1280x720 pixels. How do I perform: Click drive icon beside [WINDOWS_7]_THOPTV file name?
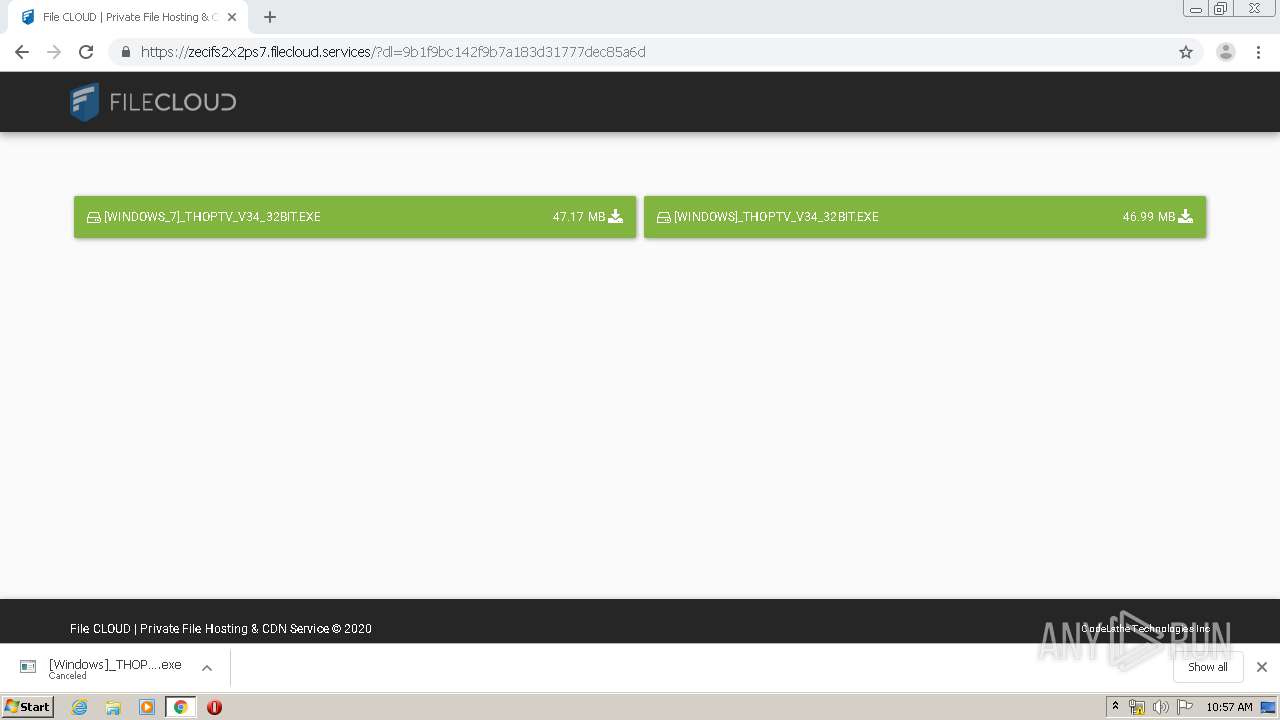pyautogui.click(x=94, y=217)
